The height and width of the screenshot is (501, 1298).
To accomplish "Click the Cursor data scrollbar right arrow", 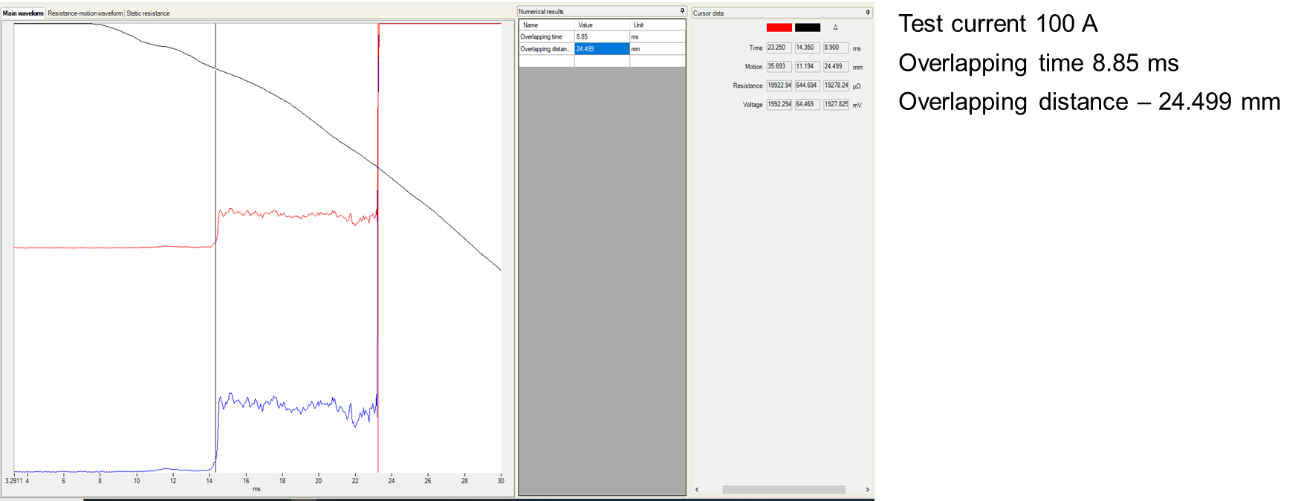I will 866,489.
